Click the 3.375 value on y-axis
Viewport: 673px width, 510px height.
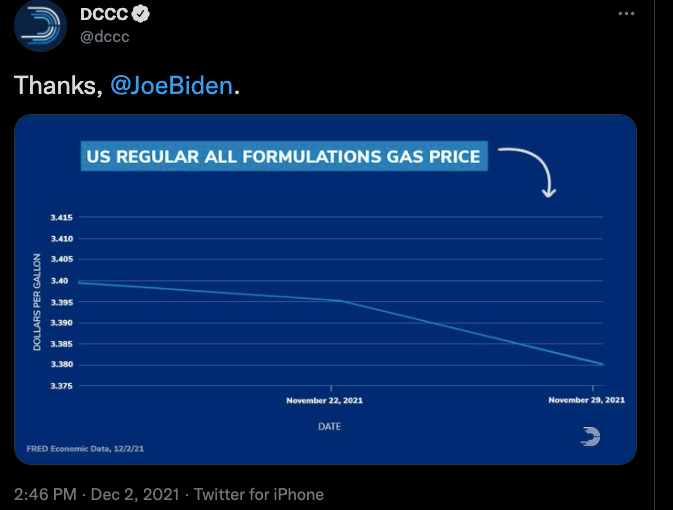click(61, 386)
